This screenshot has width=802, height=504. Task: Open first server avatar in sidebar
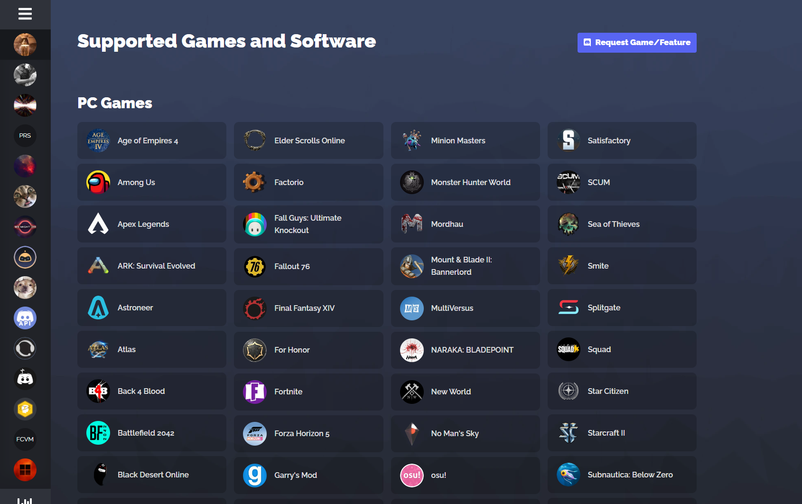[25, 45]
